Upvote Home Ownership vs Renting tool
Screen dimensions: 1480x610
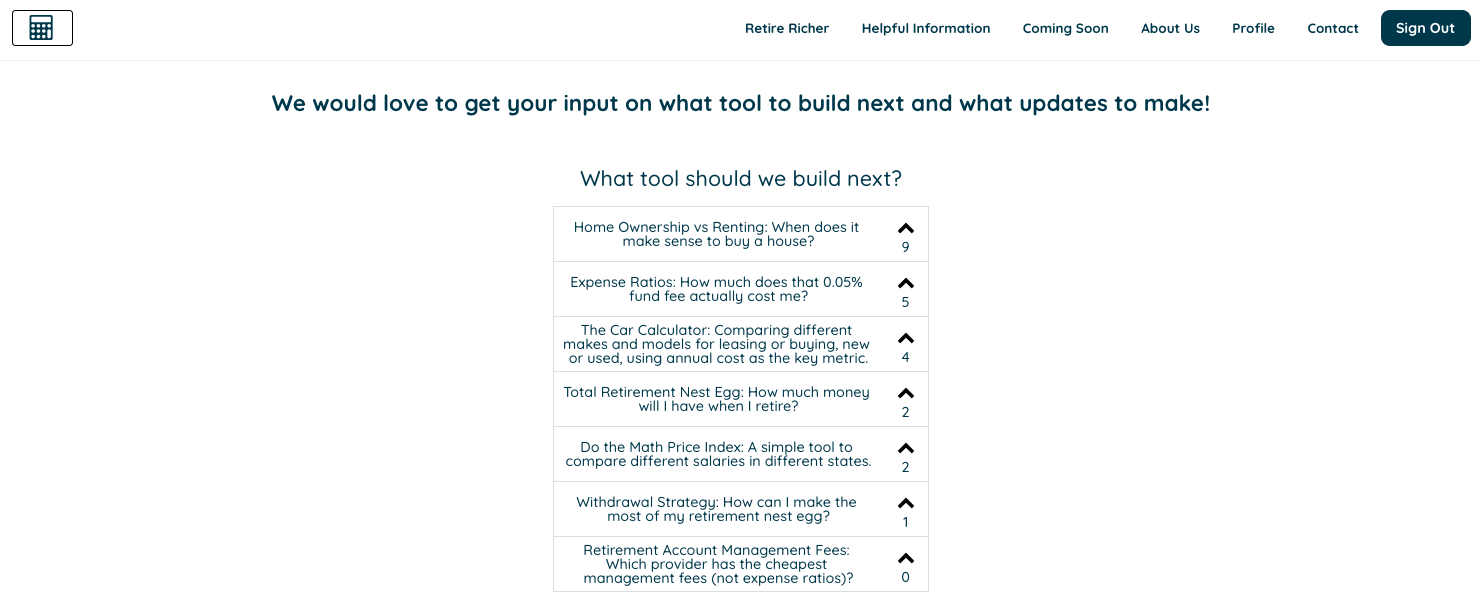pos(906,228)
